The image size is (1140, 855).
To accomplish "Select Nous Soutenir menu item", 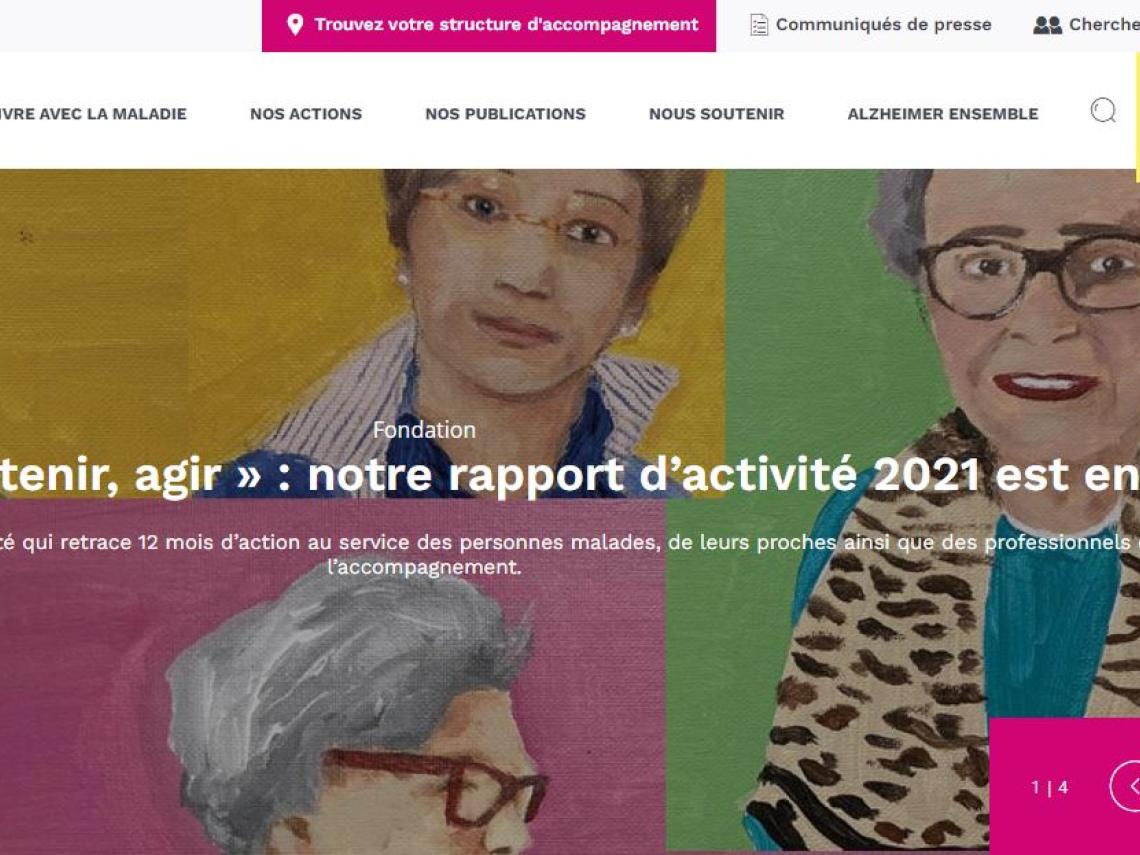I will 716,113.
